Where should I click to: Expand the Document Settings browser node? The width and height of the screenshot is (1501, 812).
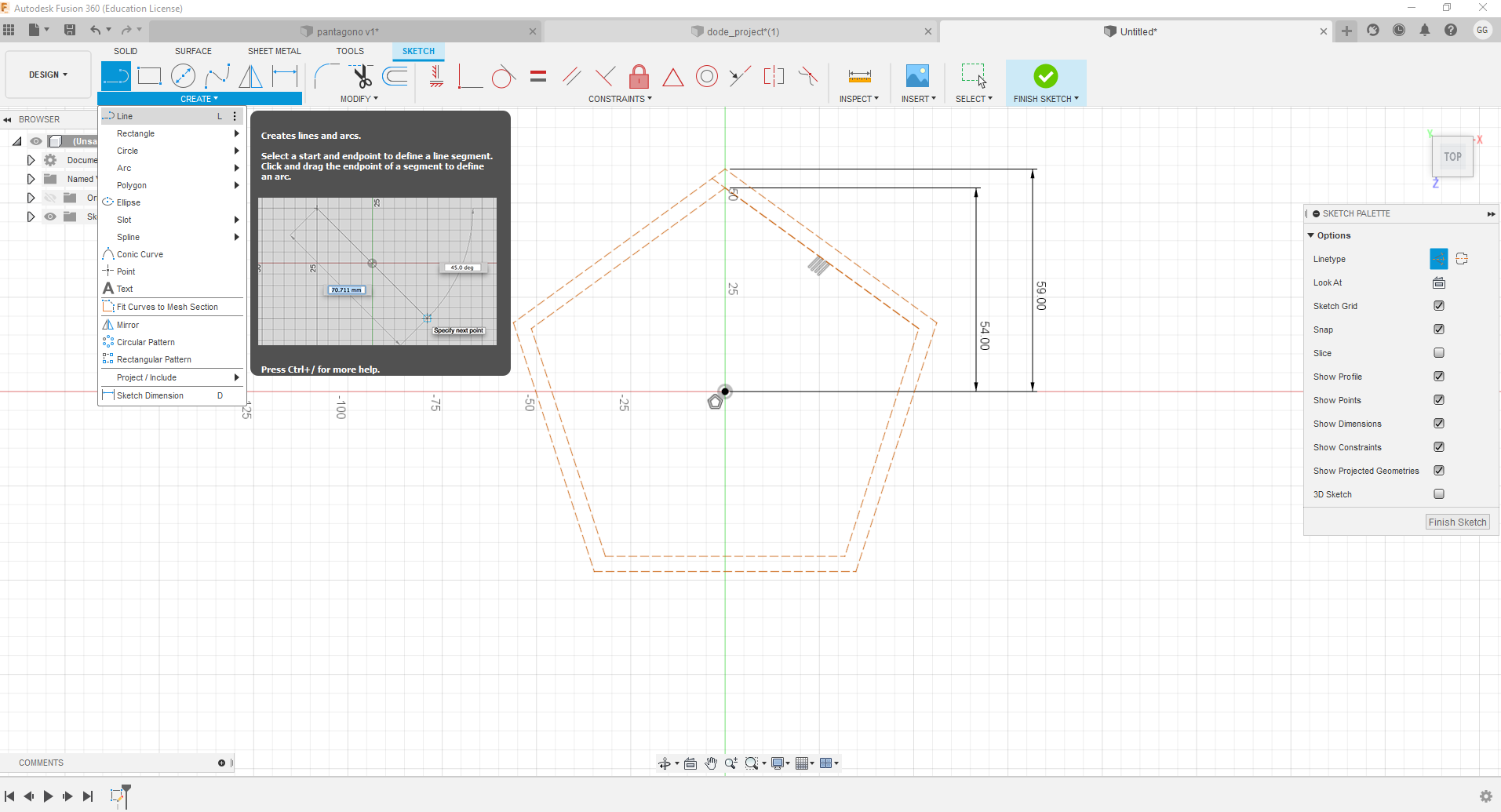[x=31, y=160]
